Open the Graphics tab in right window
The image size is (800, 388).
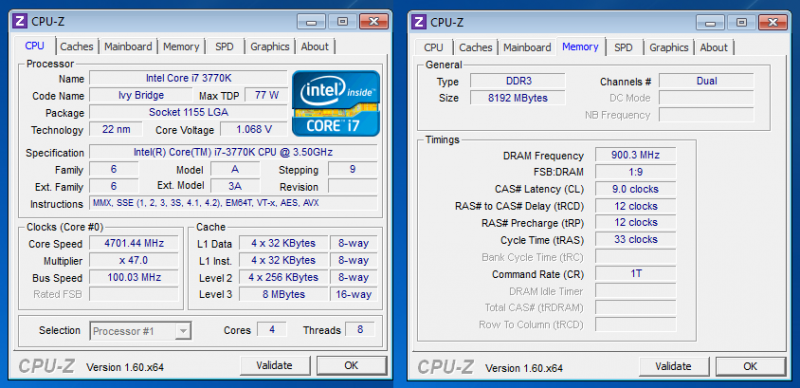click(x=669, y=47)
